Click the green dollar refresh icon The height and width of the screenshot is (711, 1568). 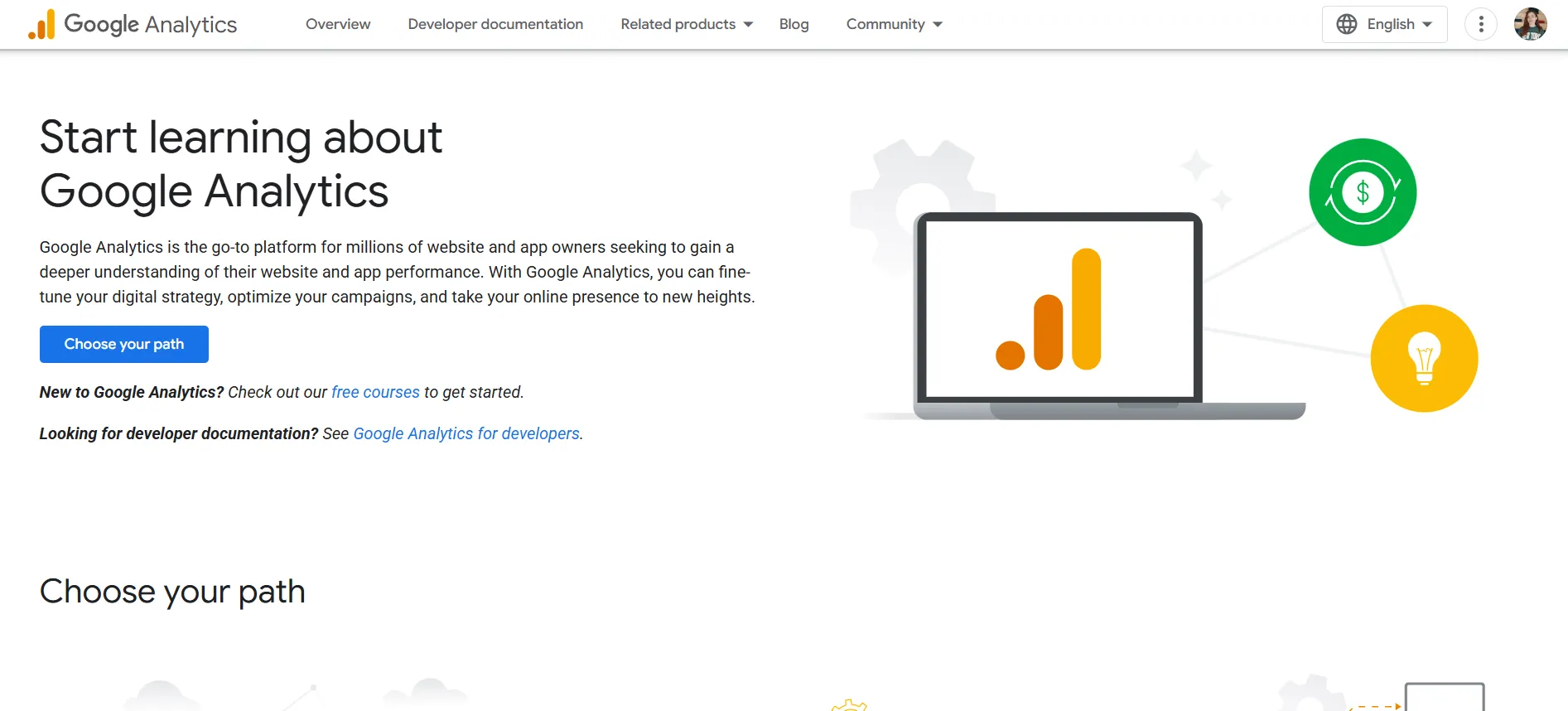tap(1363, 192)
